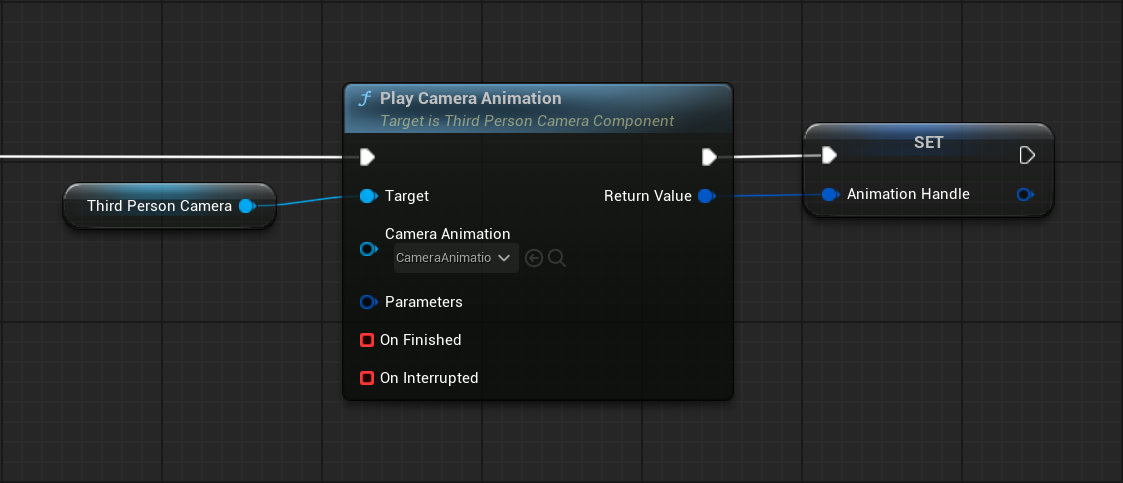The image size is (1123, 483).
Task: Click the SET node exec input pin
Action: pyautogui.click(x=829, y=155)
